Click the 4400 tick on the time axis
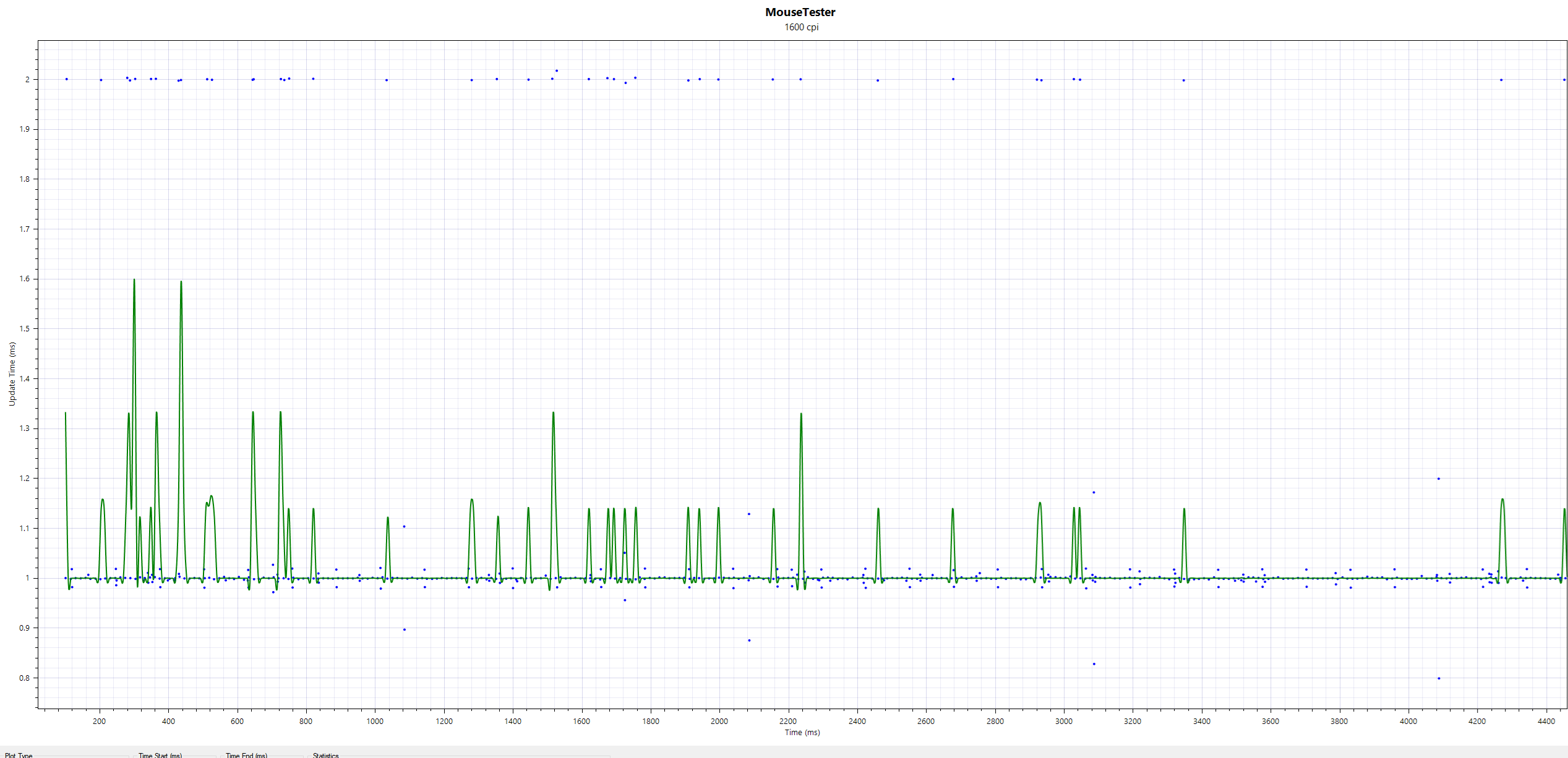Viewport: 1568px width, 758px height. (1546, 721)
